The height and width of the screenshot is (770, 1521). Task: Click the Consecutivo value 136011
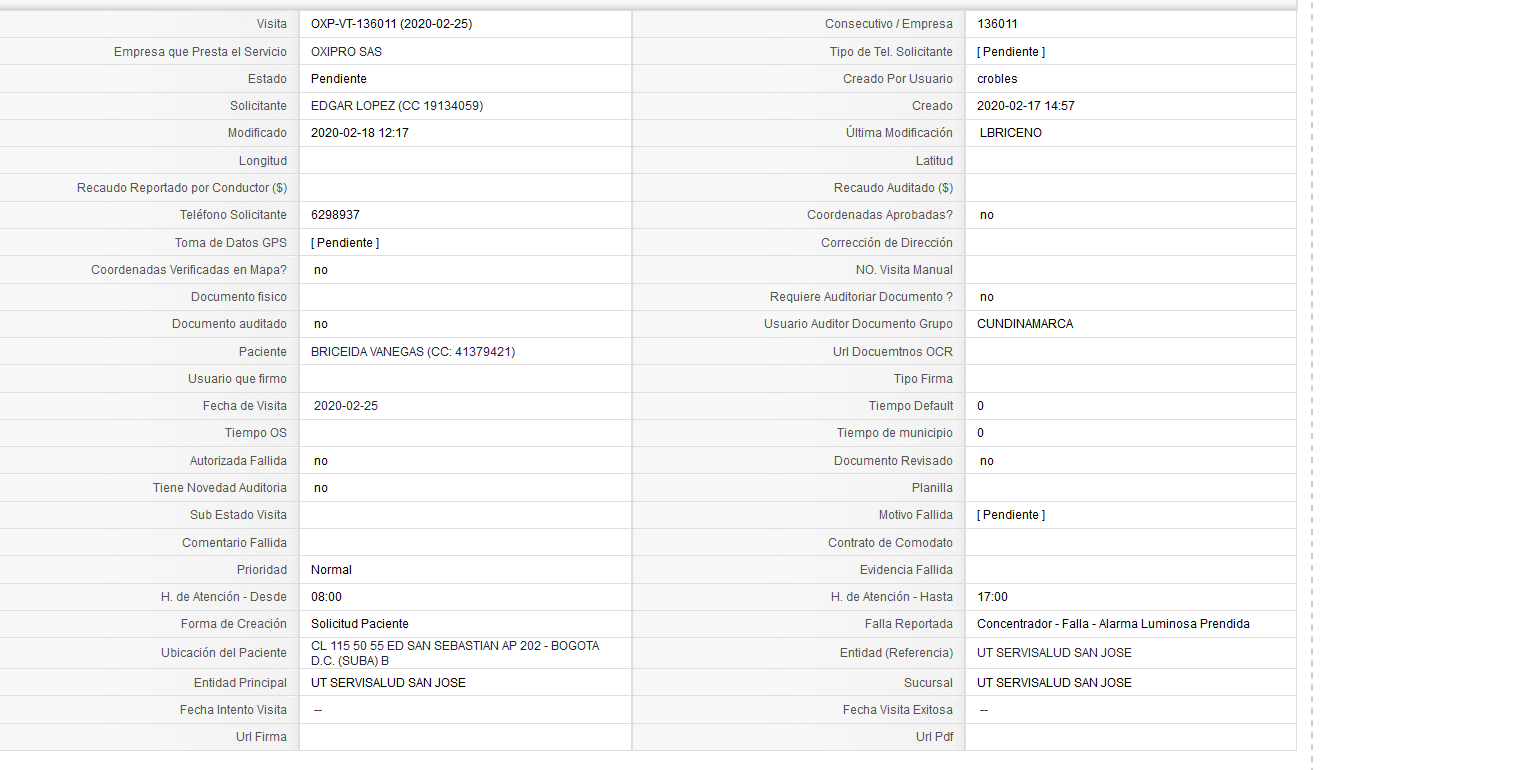[x=997, y=24]
